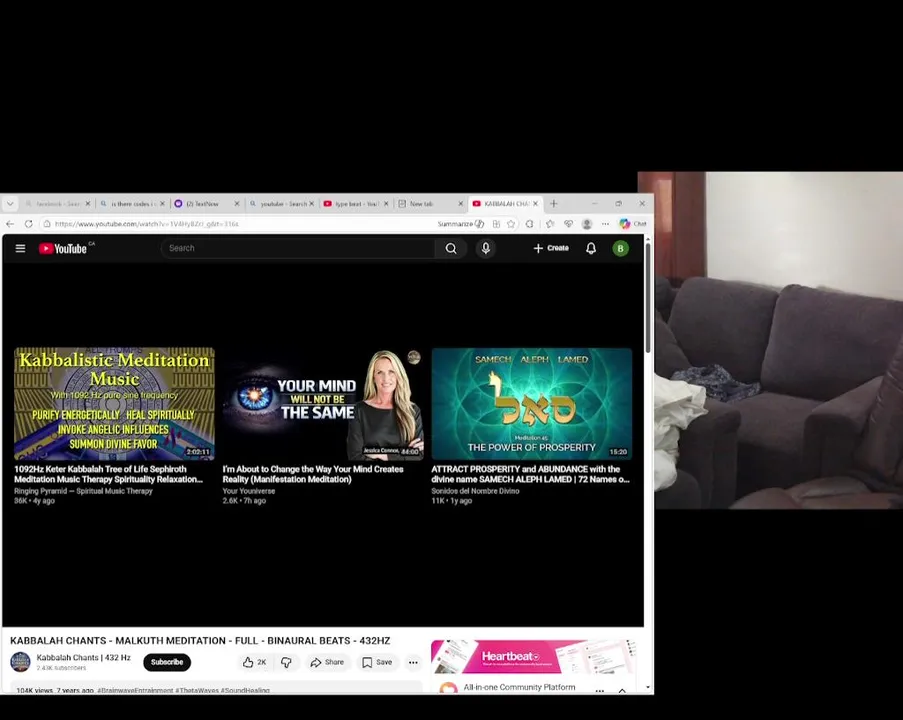Open the split screen icon in address bar
The height and width of the screenshot is (720, 903).
(x=496, y=223)
